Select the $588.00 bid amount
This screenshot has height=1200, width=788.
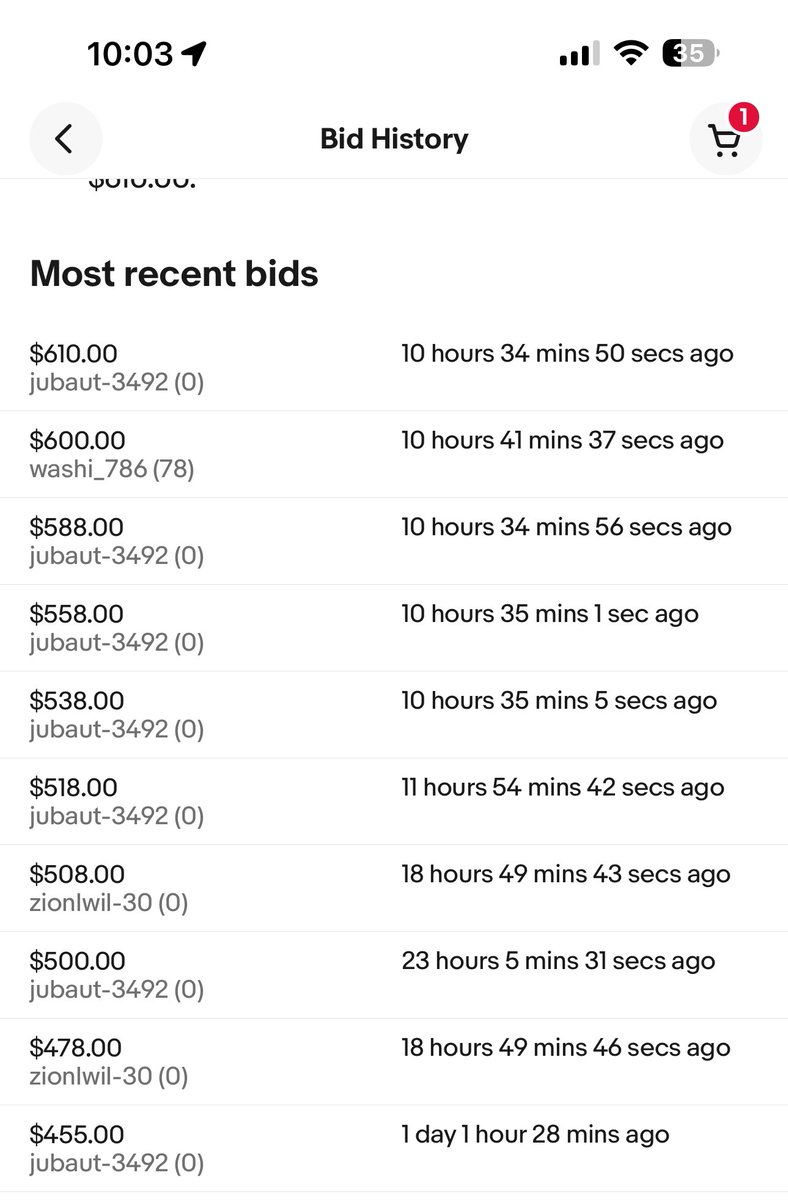[x=77, y=527]
